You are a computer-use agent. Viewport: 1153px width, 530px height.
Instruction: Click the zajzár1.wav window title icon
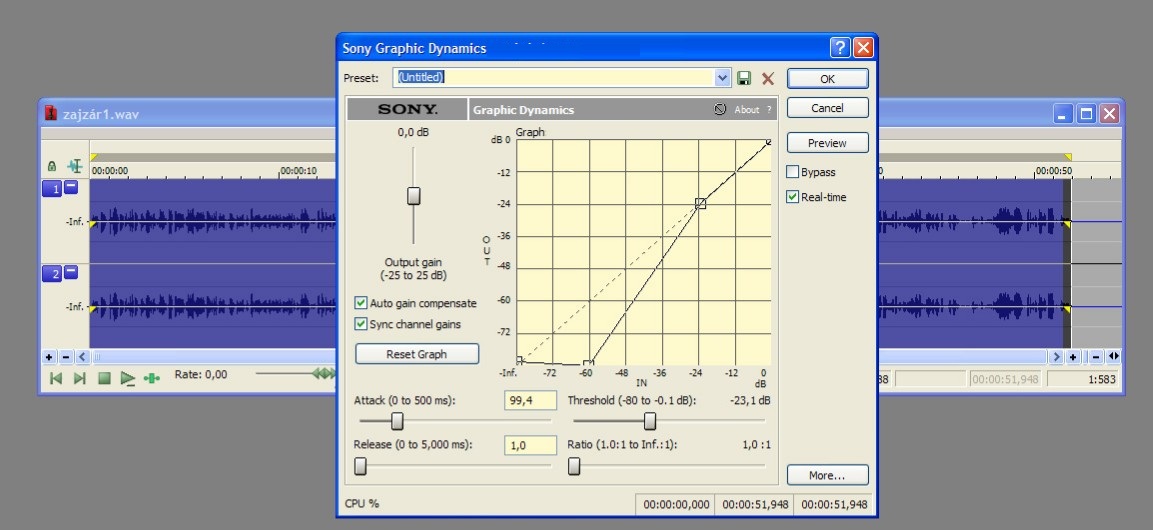coord(51,113)
